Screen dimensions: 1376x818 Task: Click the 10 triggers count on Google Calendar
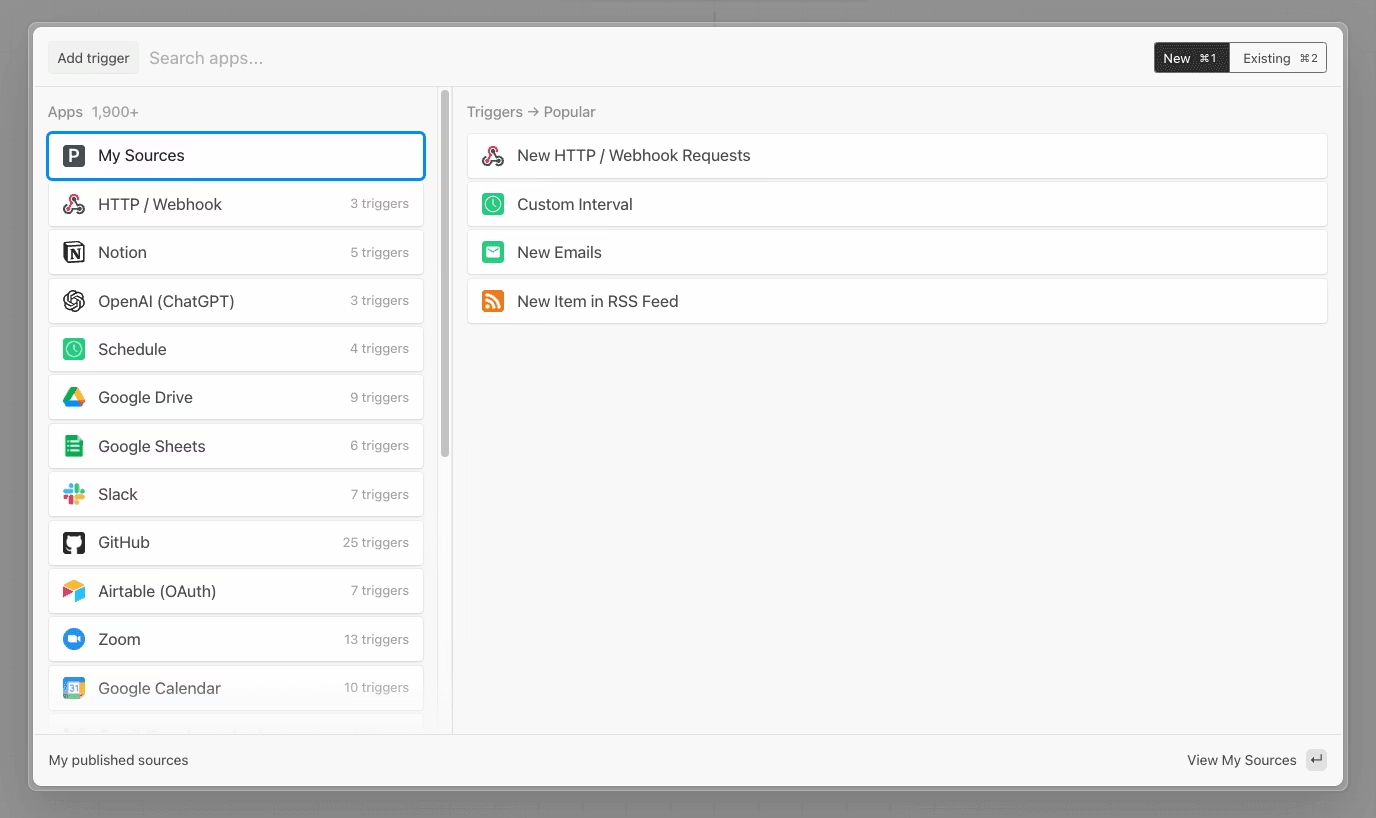(376, 688)
